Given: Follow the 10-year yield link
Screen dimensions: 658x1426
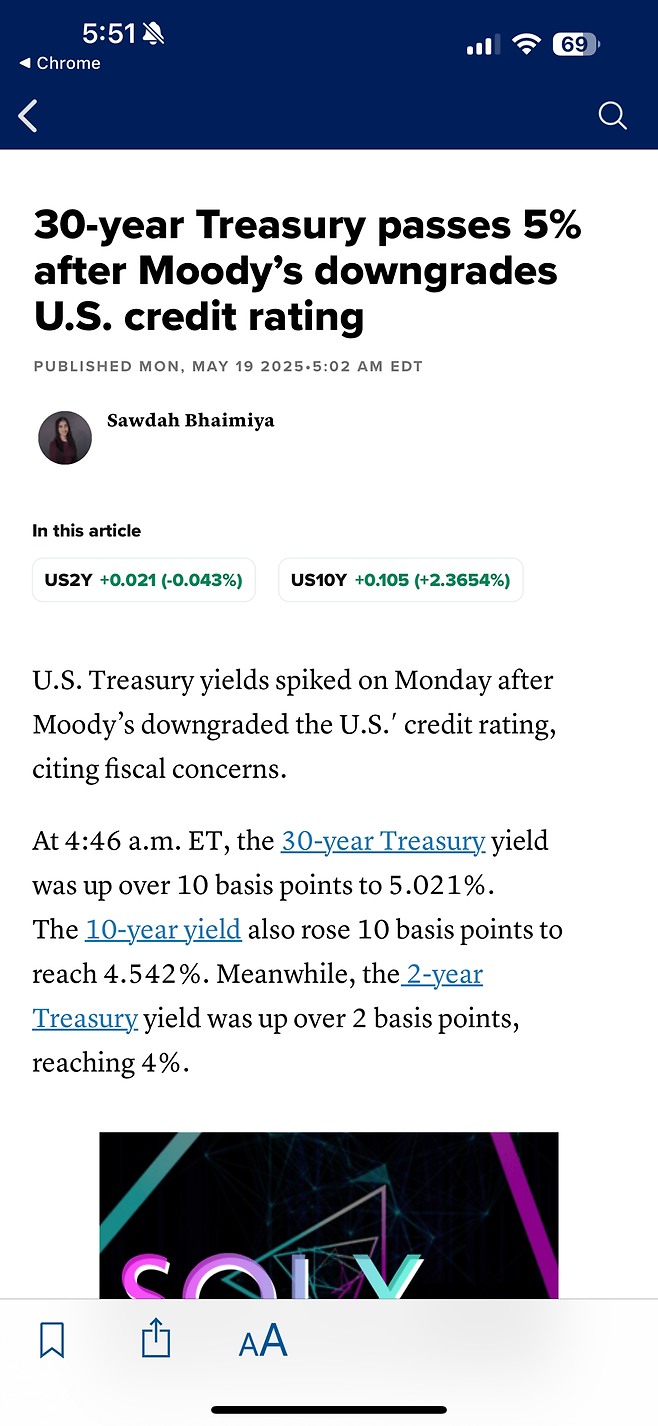Looking at the screenshot, I should (163, 930).
